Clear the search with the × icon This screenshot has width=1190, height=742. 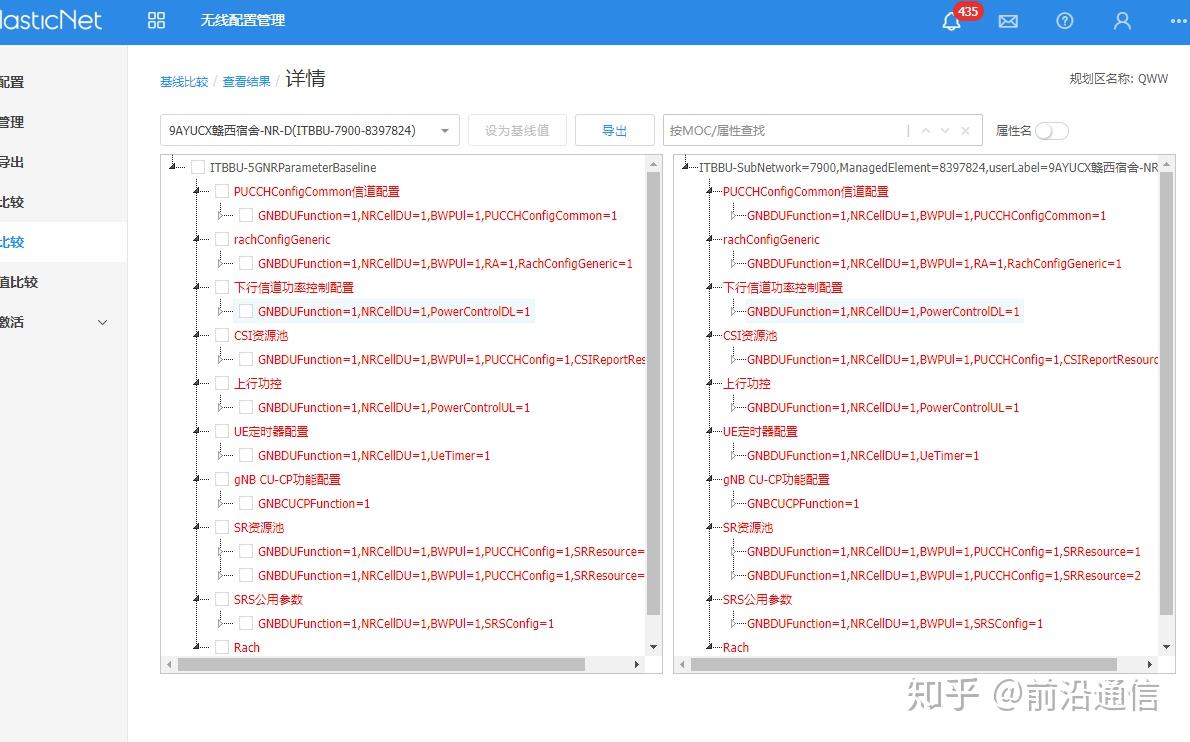click(x=964, y=130)
